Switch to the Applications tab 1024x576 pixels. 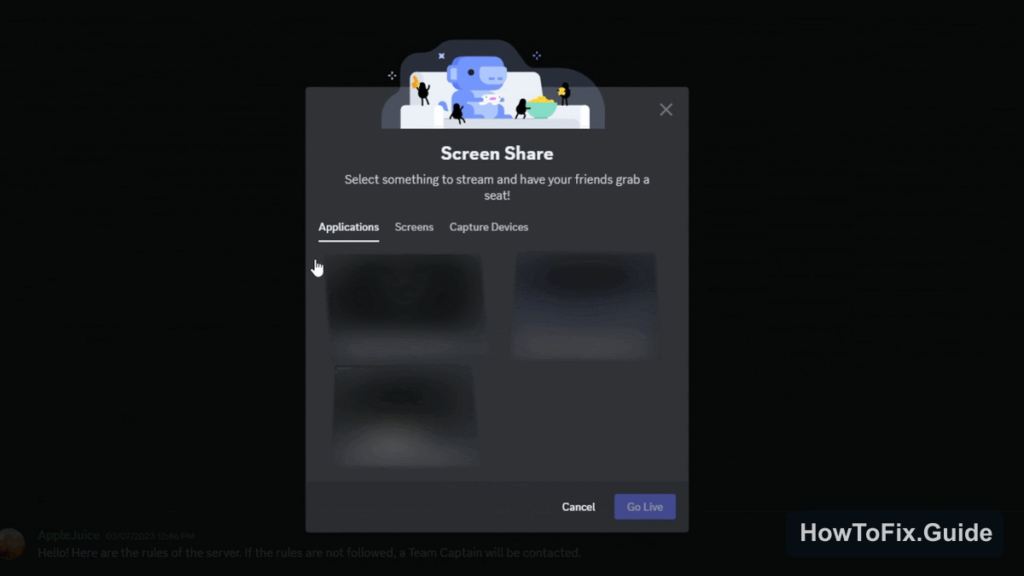(x=348, y=227)
